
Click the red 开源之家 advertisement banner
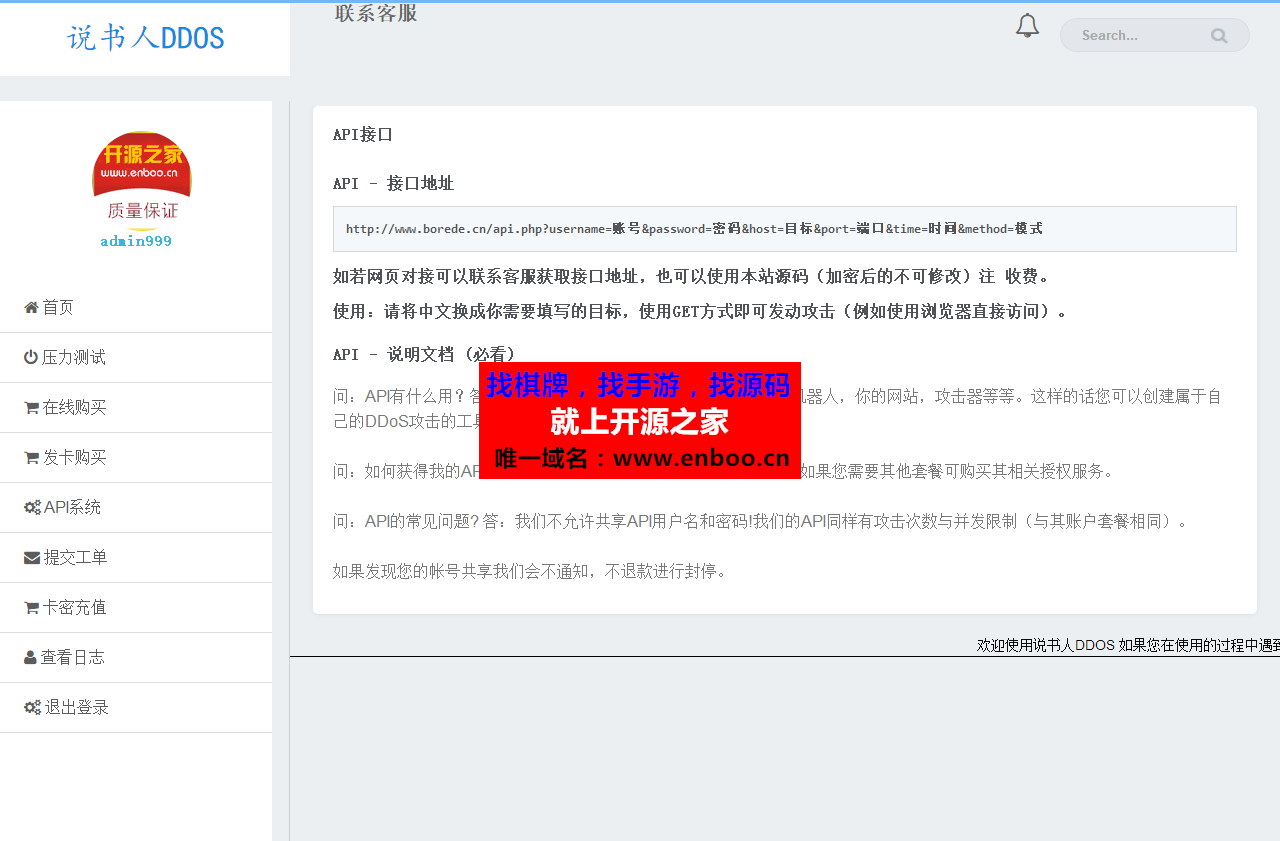(x=640, y=421)
